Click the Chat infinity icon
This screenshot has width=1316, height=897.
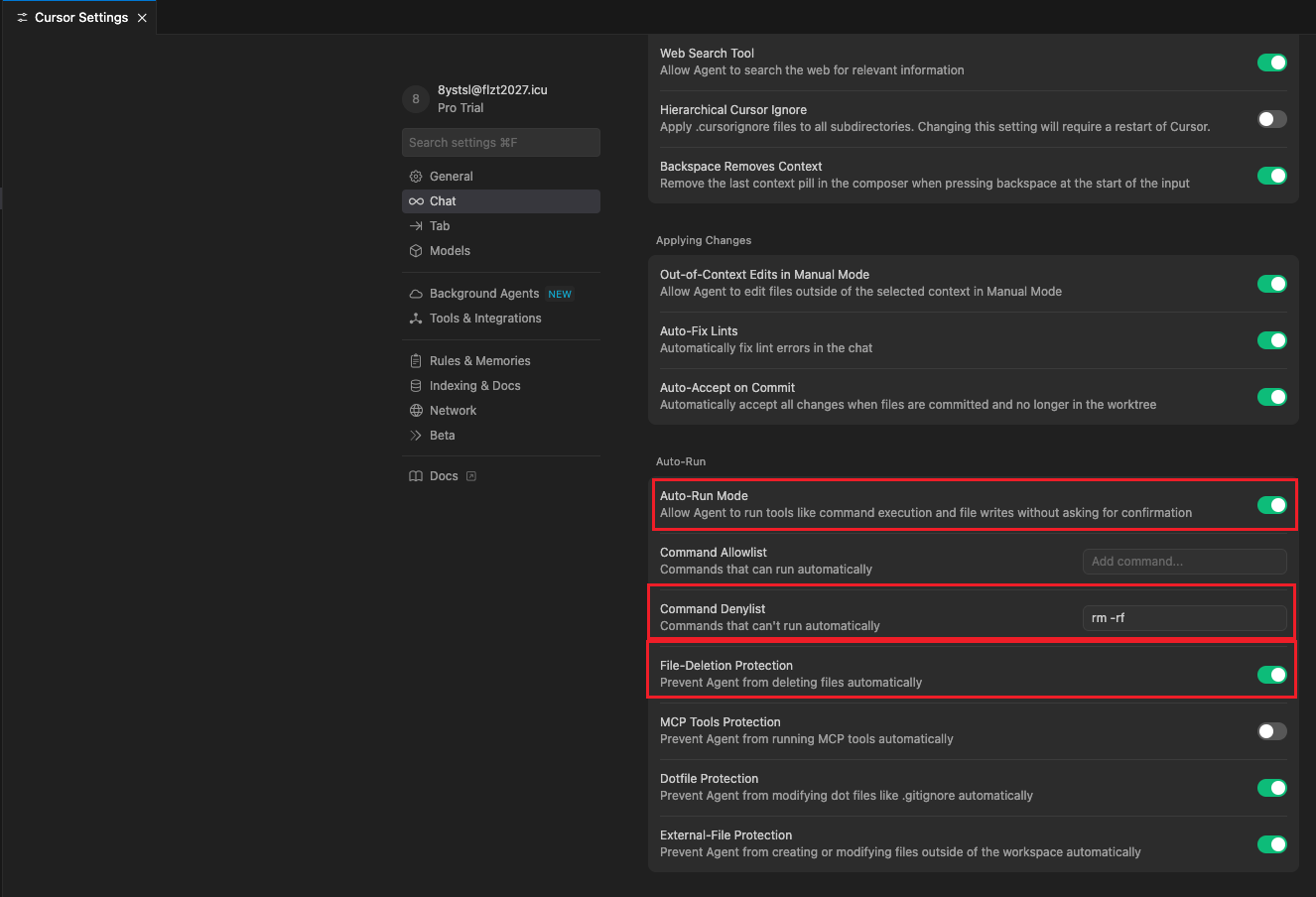coord(416,201)
